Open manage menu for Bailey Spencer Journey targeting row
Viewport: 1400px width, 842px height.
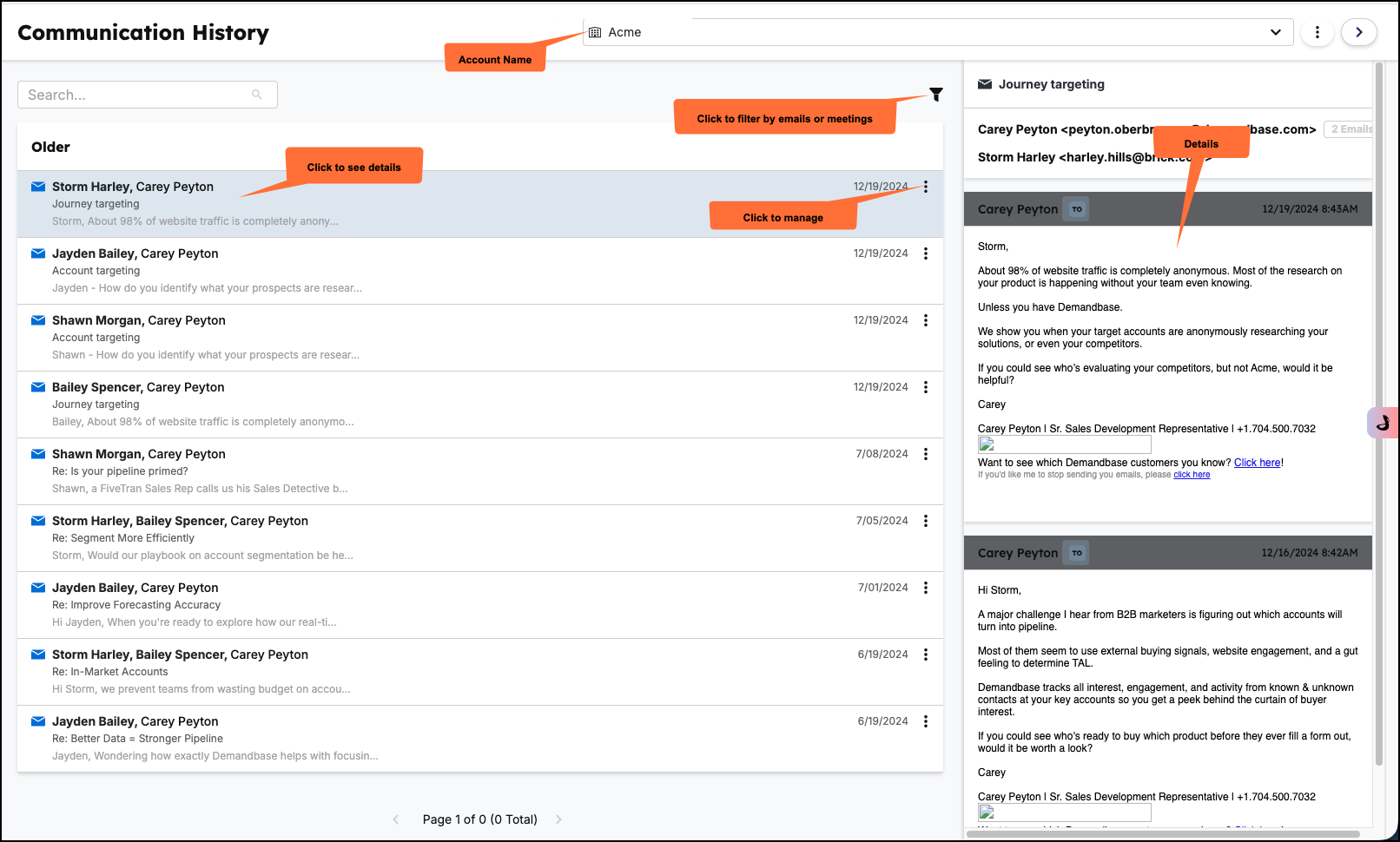click(926, 387)
